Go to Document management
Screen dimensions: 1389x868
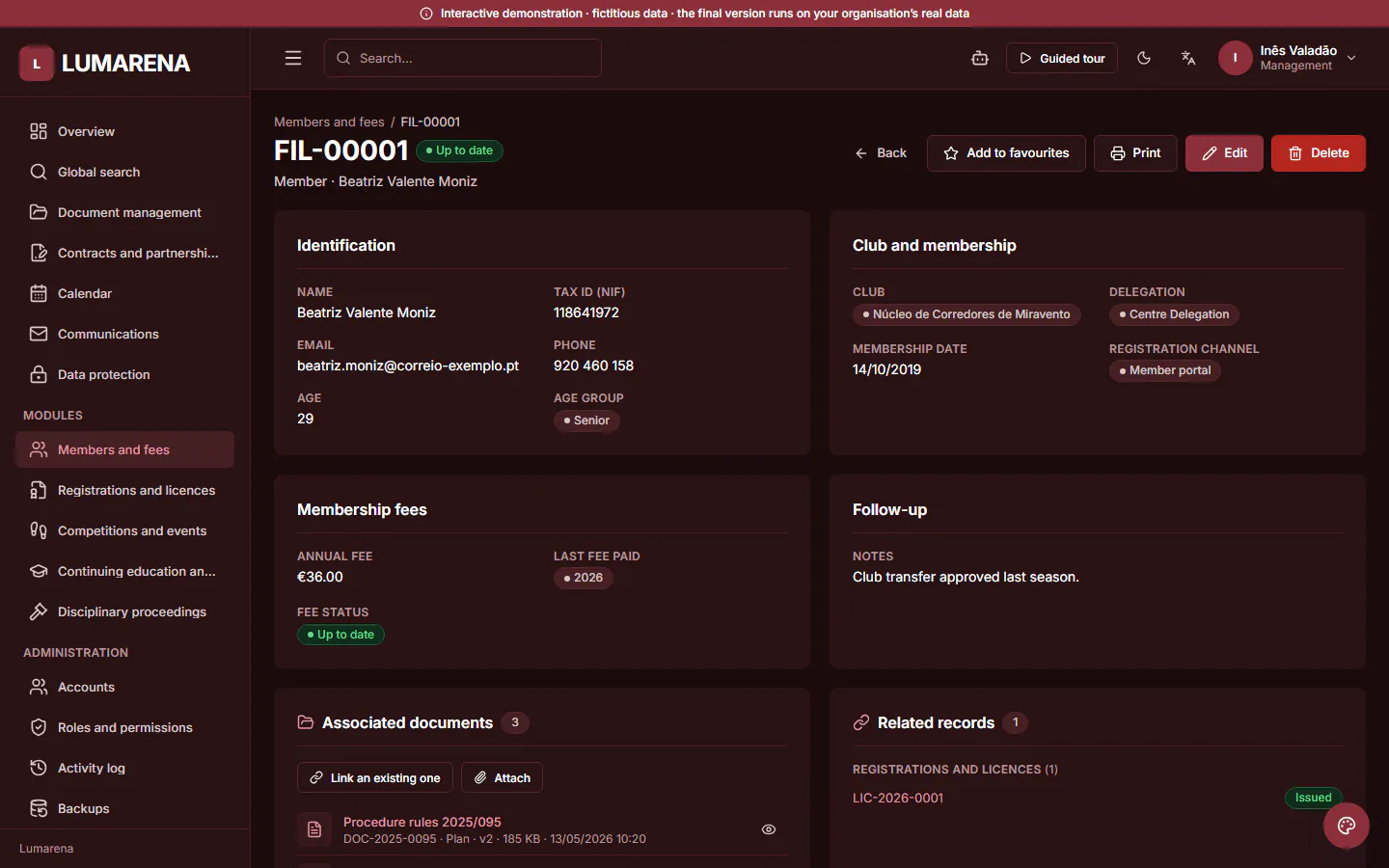click(x=124, y=212)
